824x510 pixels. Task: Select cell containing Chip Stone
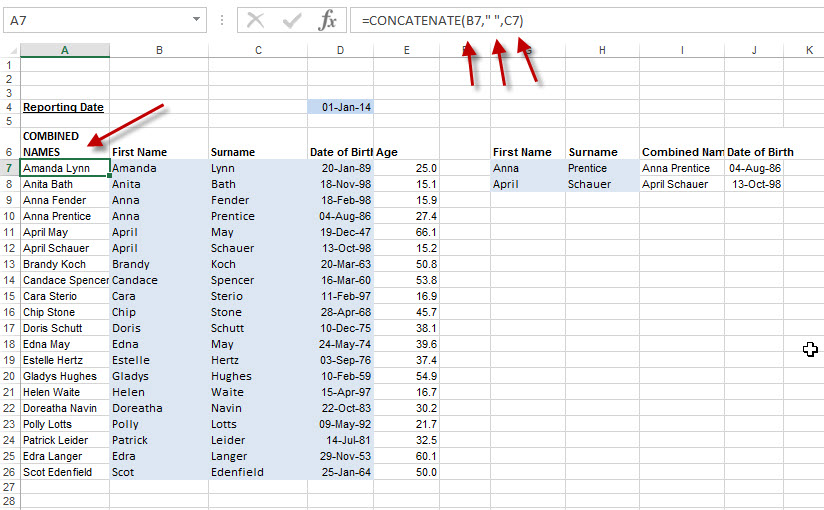click(65, 312)
